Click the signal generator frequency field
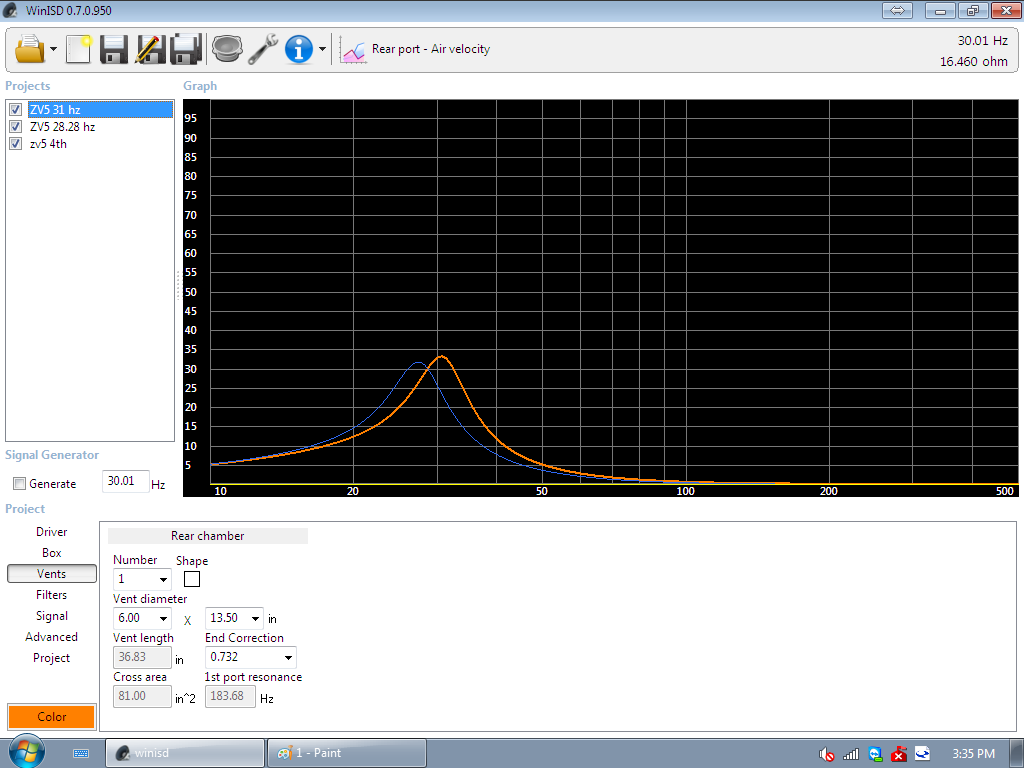 pyautogui.click(x=125, y=481)
